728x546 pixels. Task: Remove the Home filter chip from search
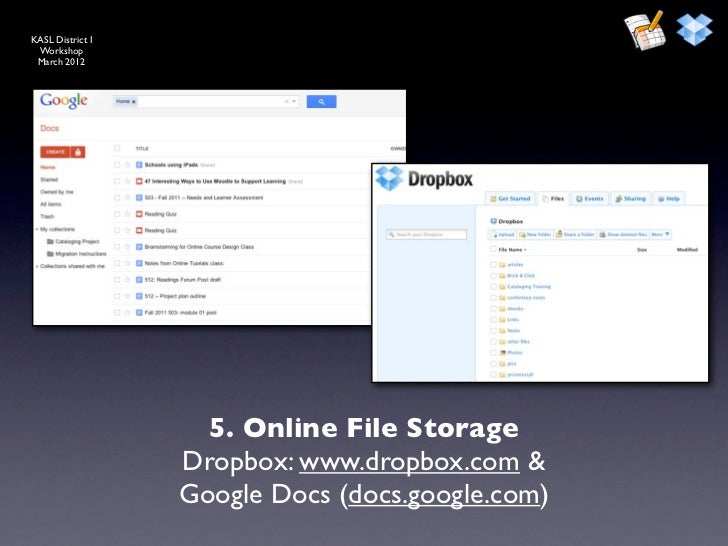pos(134,102)
